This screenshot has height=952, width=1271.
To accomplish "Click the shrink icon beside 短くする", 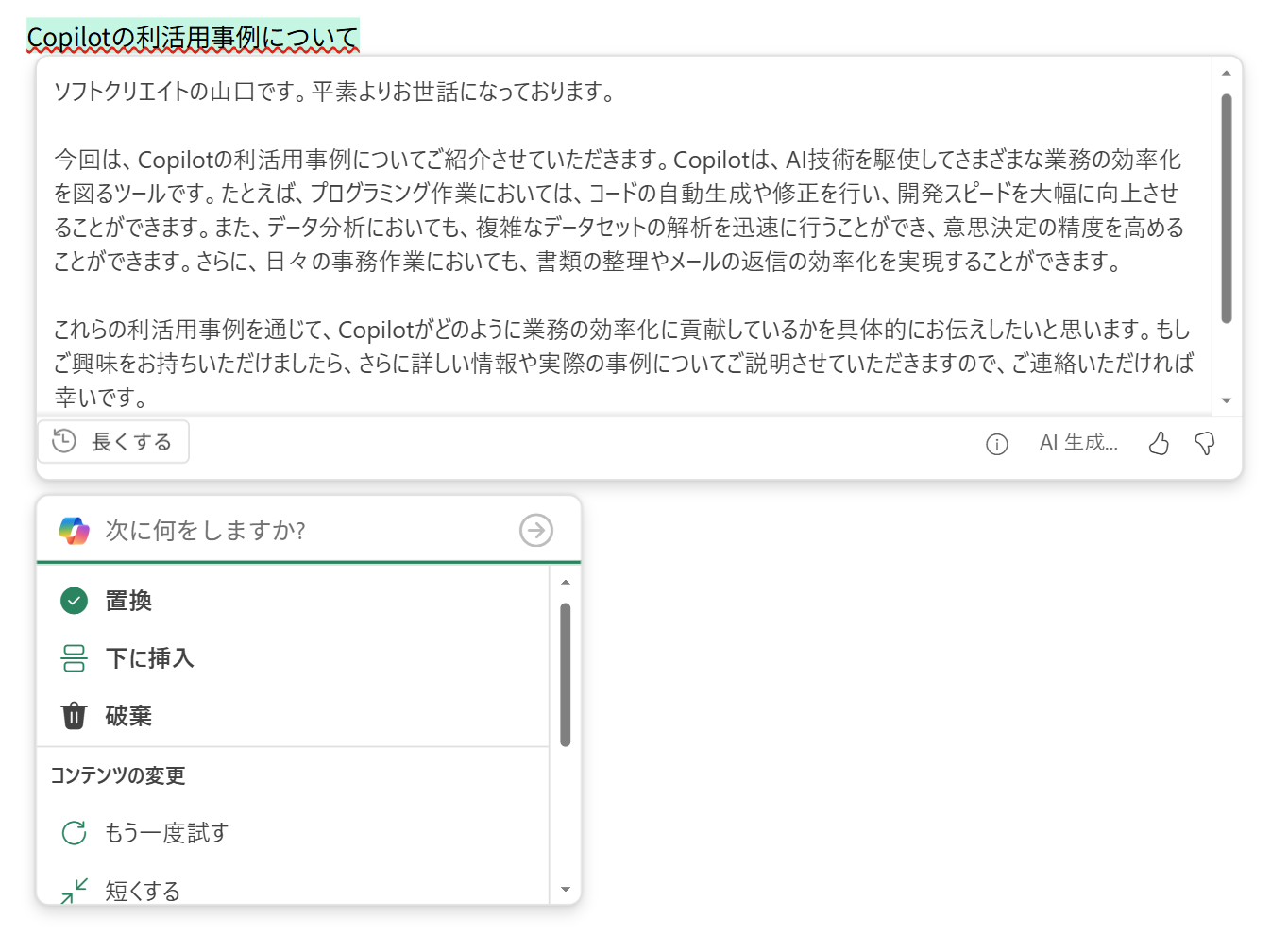I will [x=74, y=889].
